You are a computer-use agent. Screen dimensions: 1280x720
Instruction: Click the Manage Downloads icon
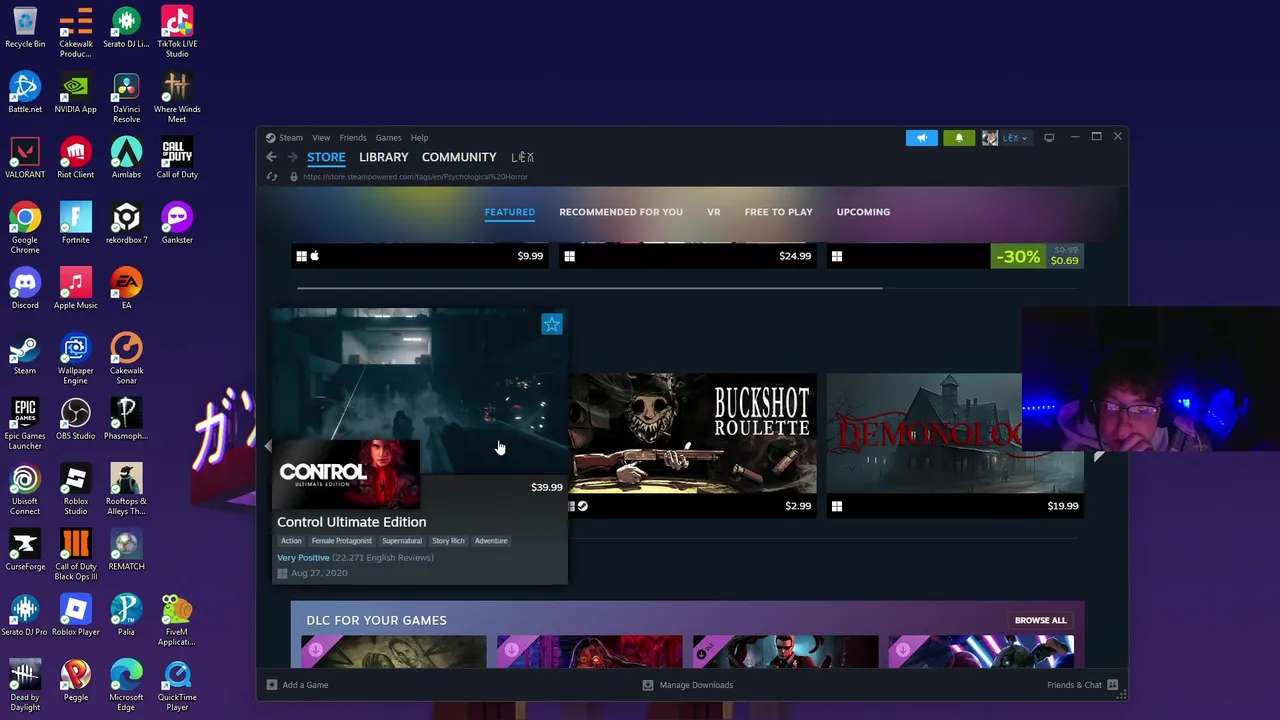pos(647,685)
